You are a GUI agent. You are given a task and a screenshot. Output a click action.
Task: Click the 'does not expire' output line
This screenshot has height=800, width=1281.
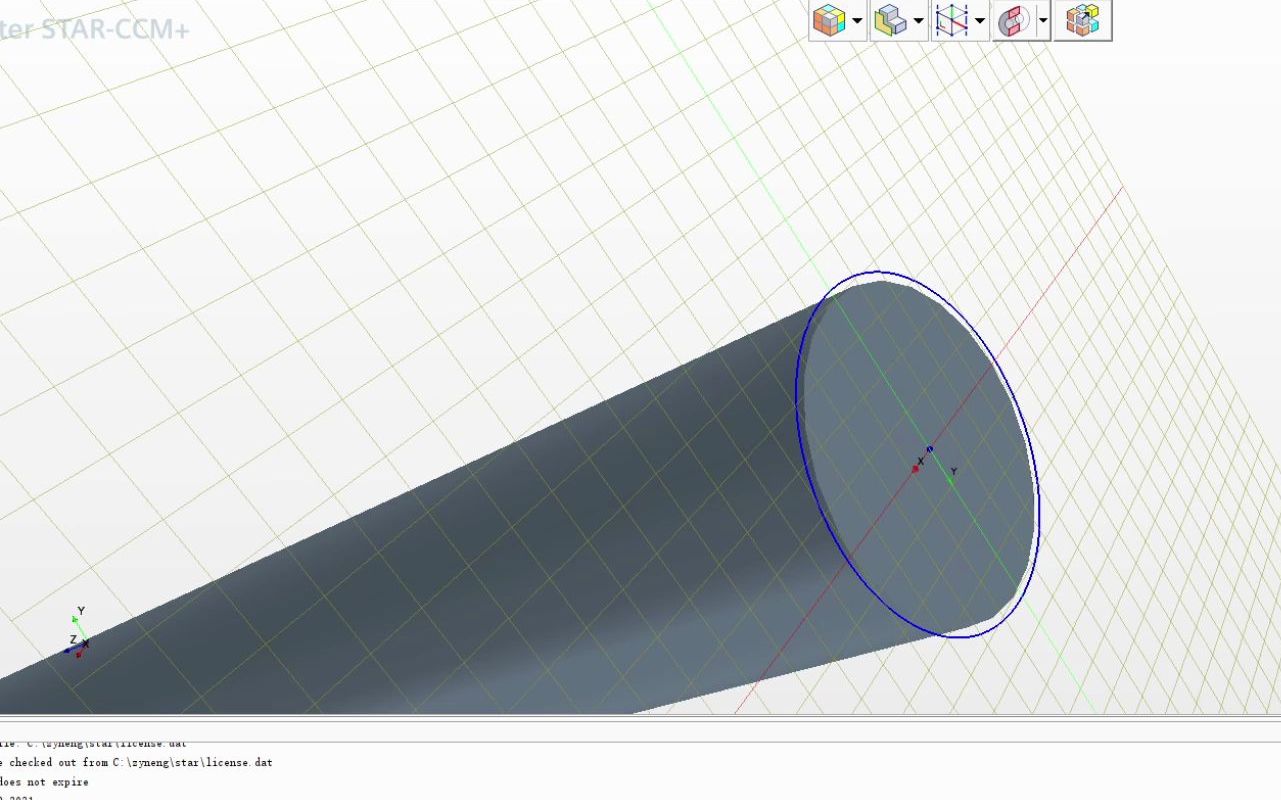[44, 782]
